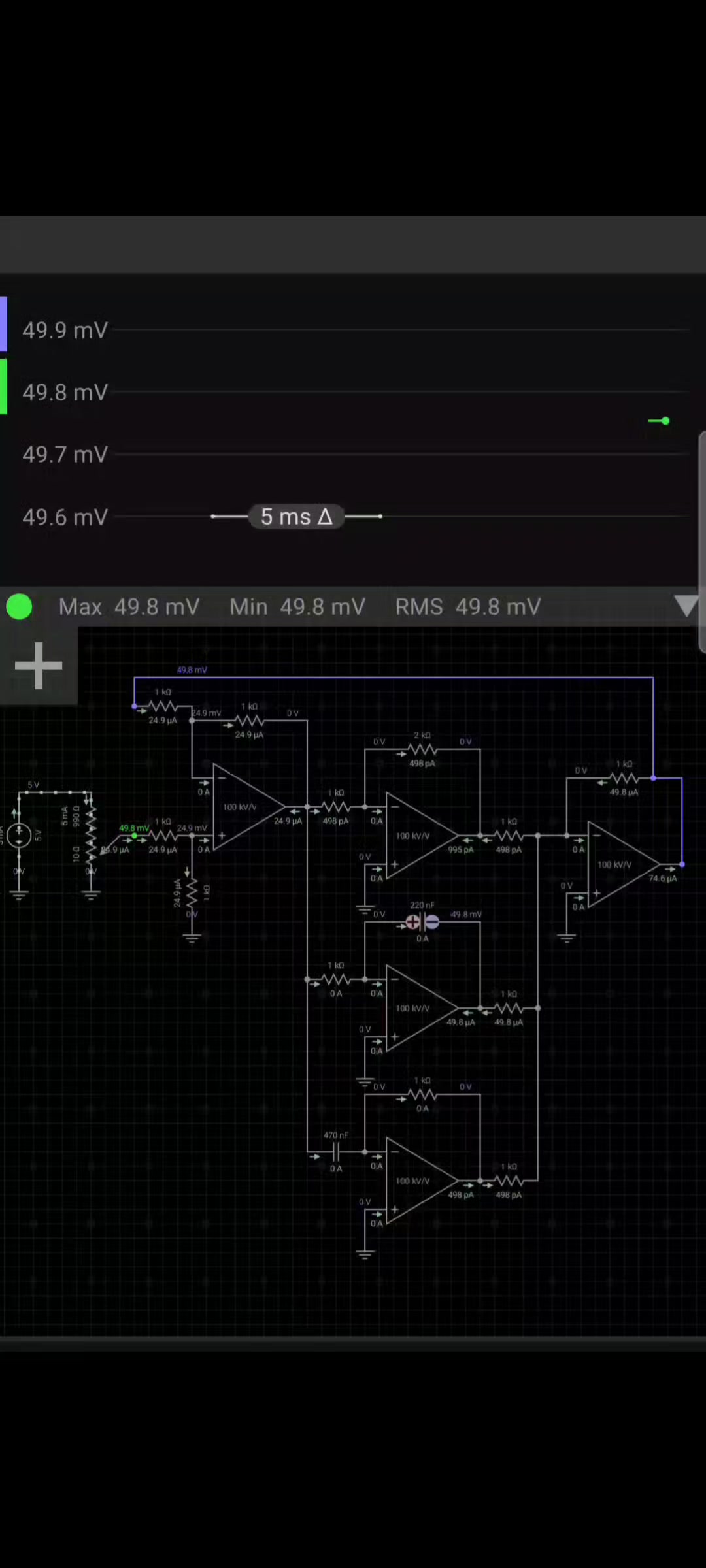This screenshot has width=706, height=1568.
Task: Tap the -49.8 mV label beside 220 nF capacitor
Action: point(465,915)
